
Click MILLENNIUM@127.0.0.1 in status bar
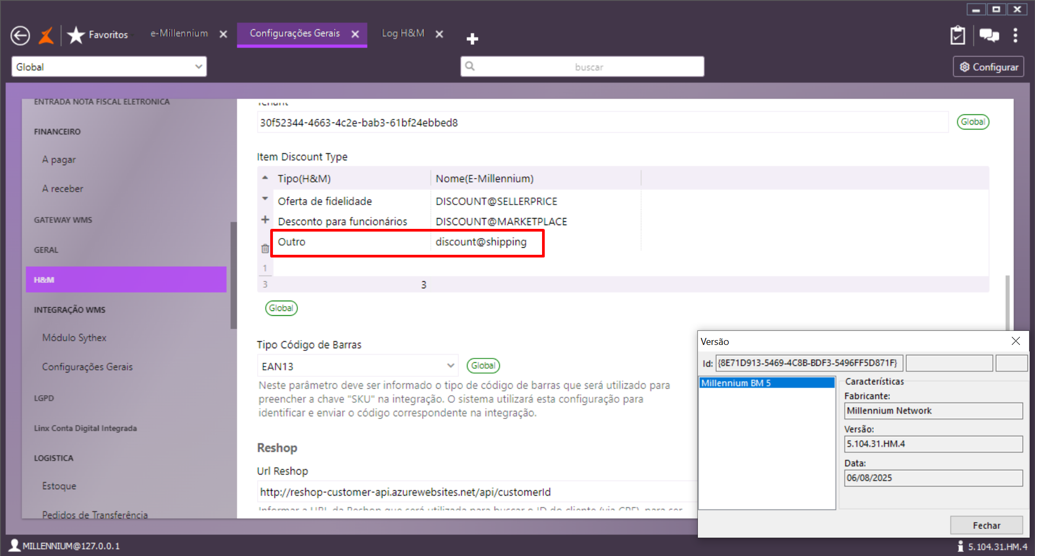[71, 546]
